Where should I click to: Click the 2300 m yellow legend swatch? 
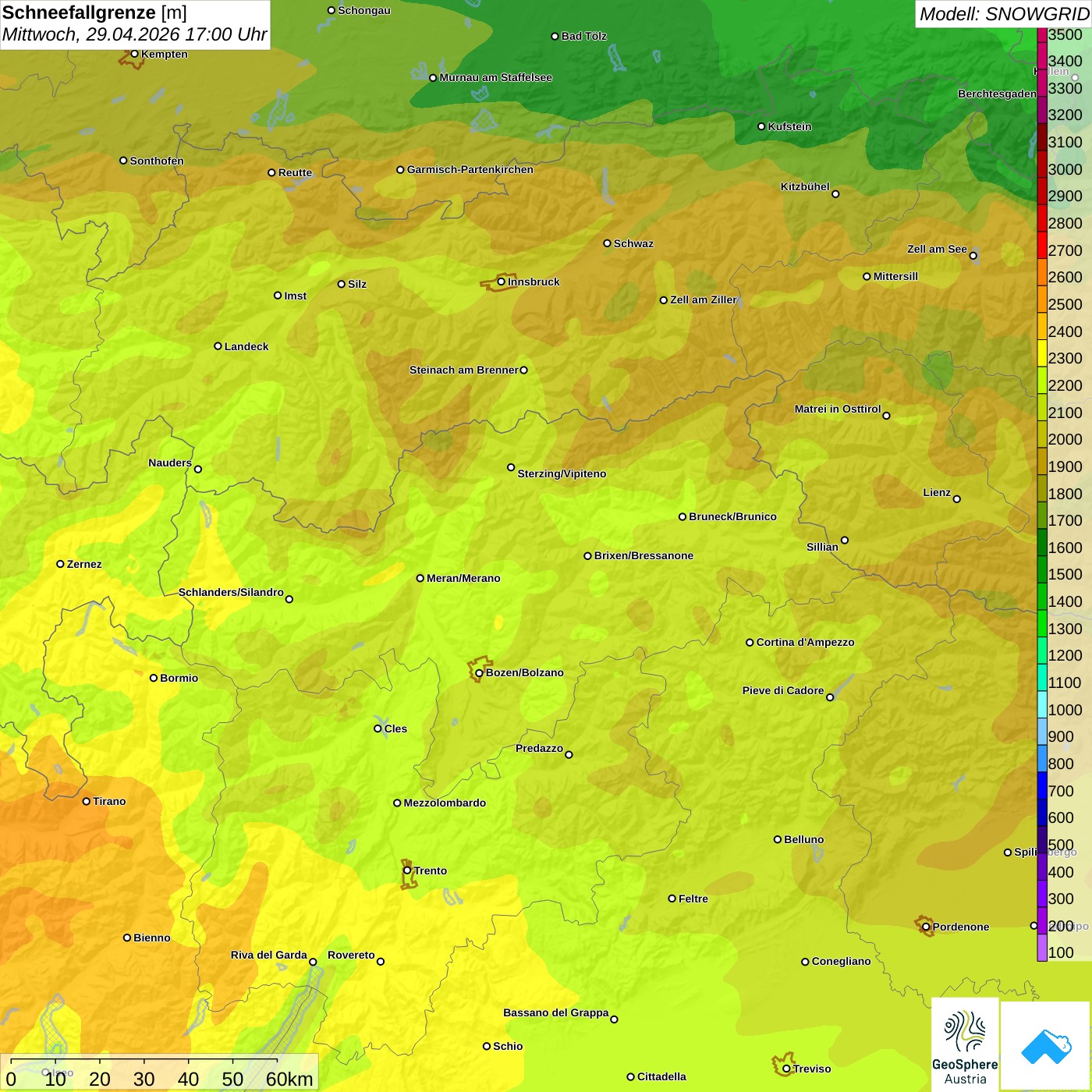[1042, 353]
